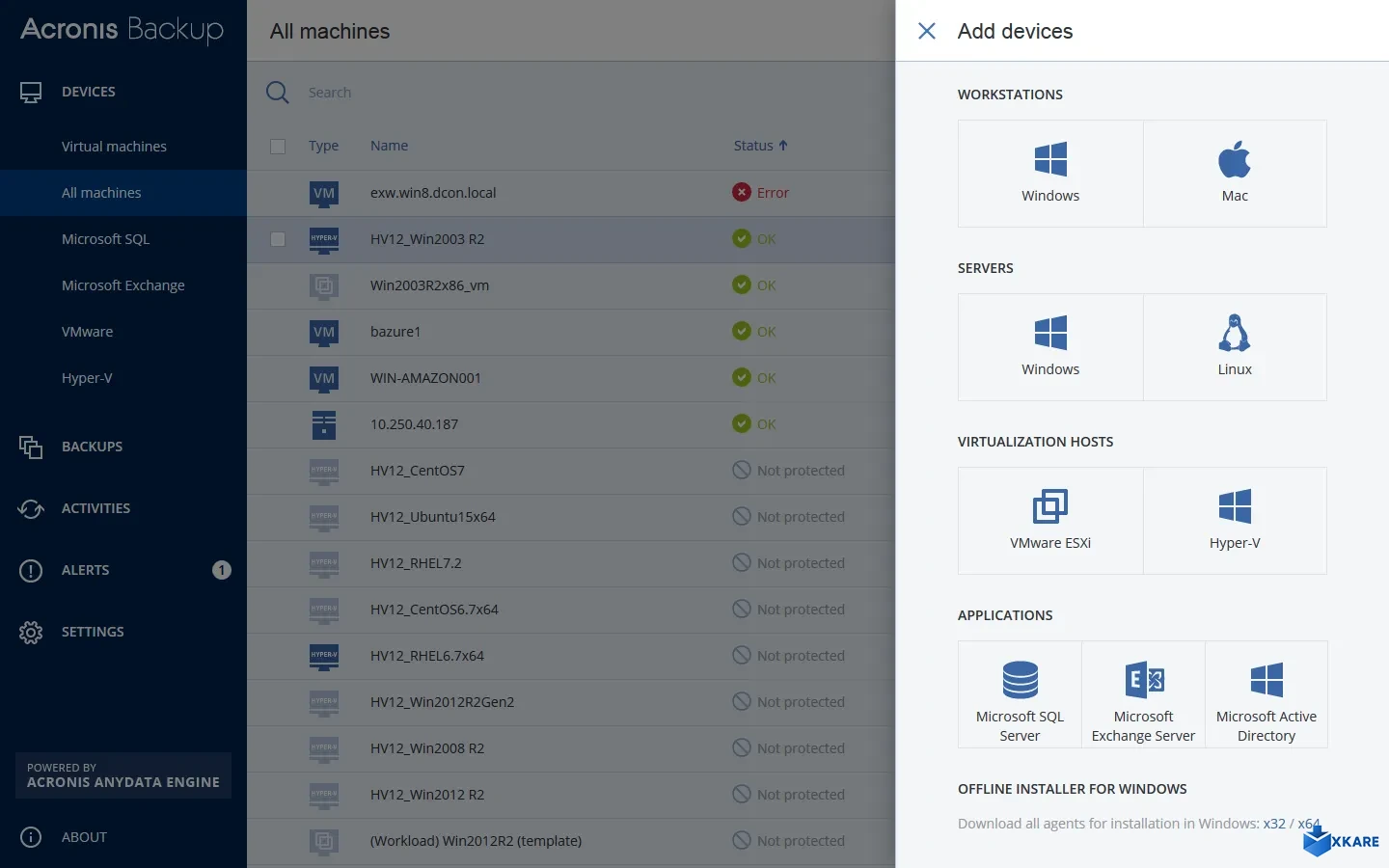Add a Mac workstation device
Screen dimensions: 1389x868
(x=1235, y=174)
